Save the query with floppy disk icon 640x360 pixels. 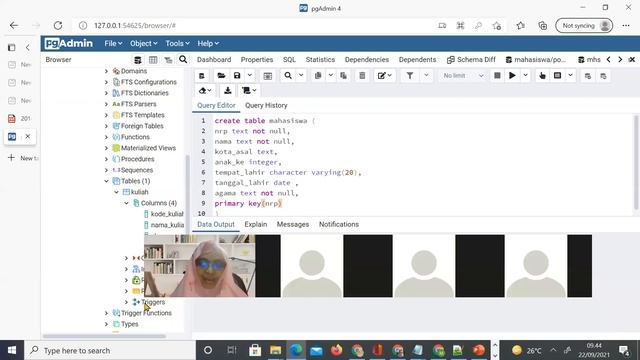click(237, 76)
